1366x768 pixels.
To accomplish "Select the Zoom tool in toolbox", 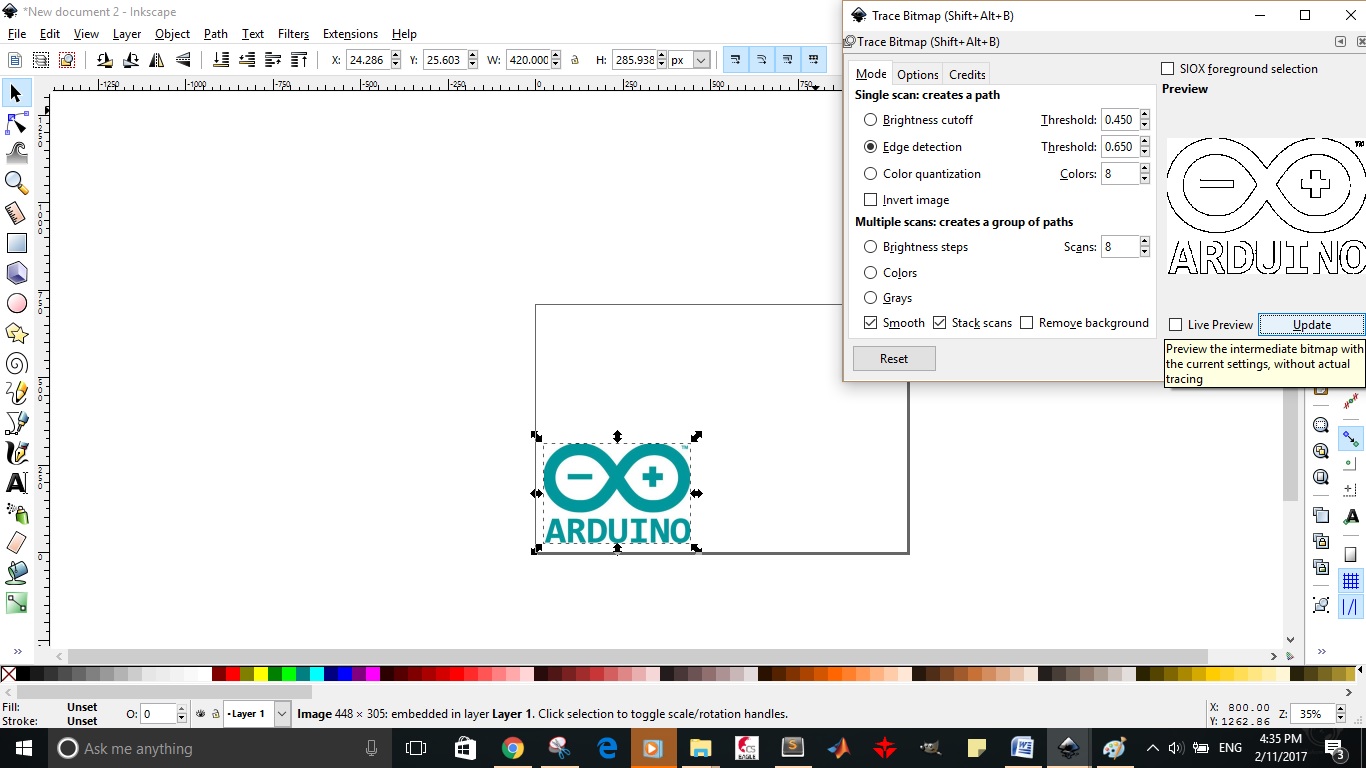I will [17, 183].
